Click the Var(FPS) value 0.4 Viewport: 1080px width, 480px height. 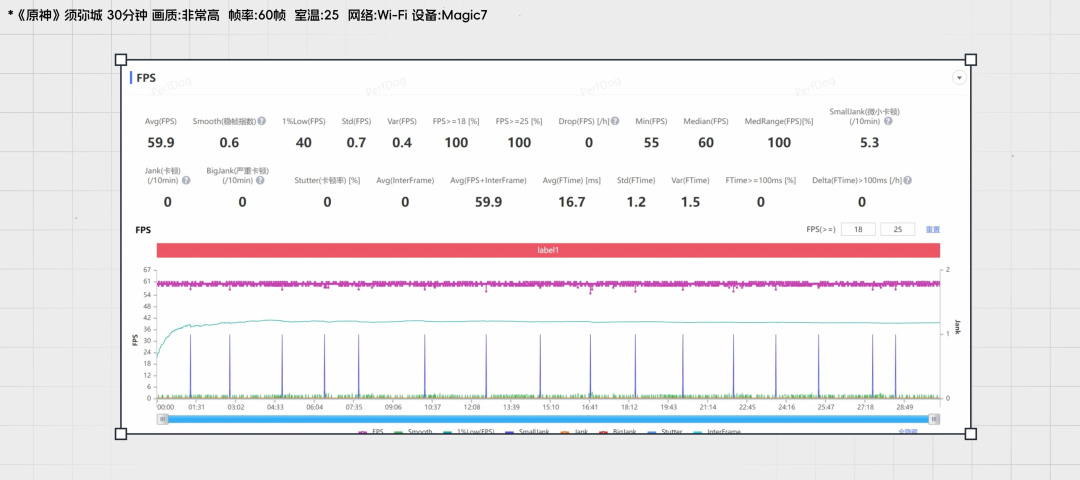[402, 143]
